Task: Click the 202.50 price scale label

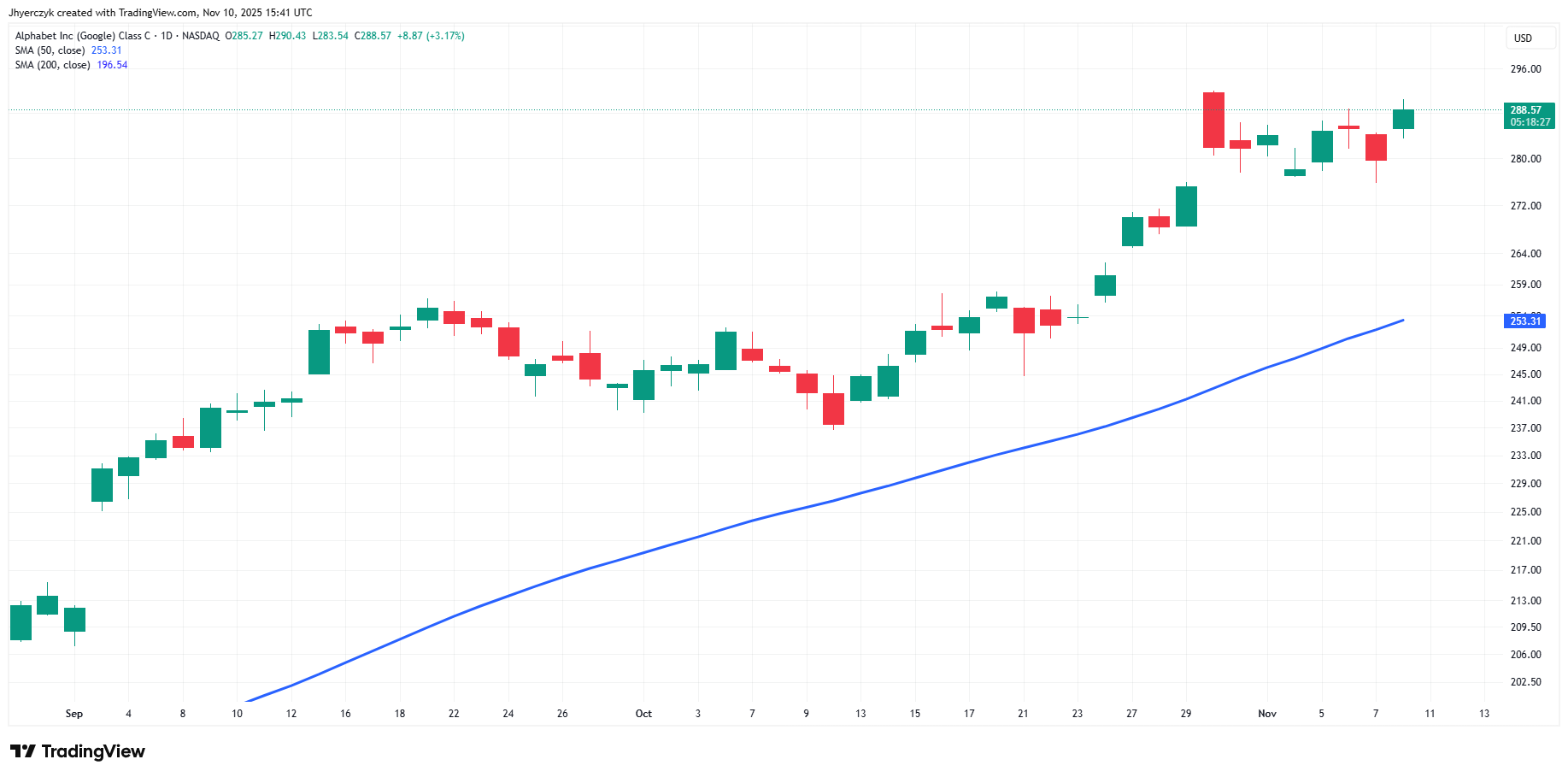Action: [x=1525, y=682]
